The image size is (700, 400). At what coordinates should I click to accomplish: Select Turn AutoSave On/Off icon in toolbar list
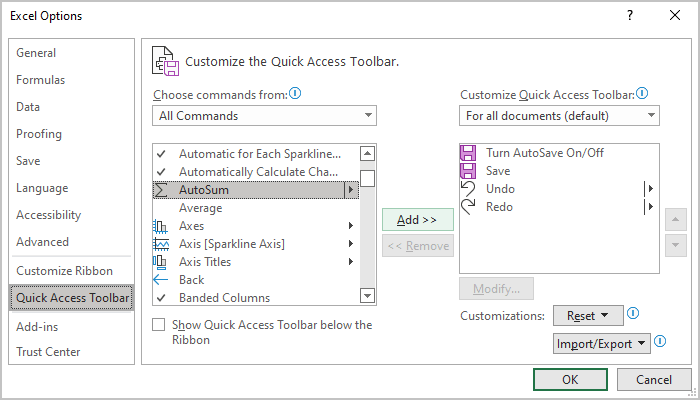click(468, 153)
